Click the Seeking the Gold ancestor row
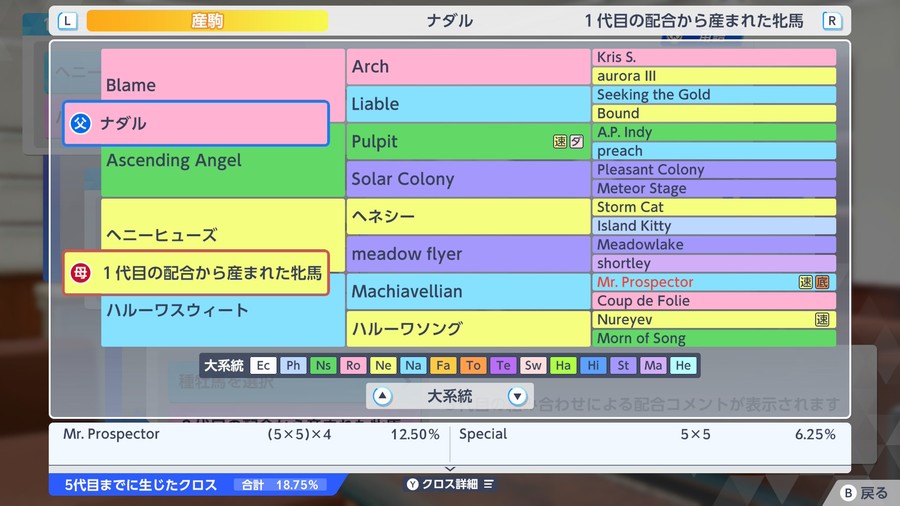The image size is (900, 506). click(x=714, y=95)
